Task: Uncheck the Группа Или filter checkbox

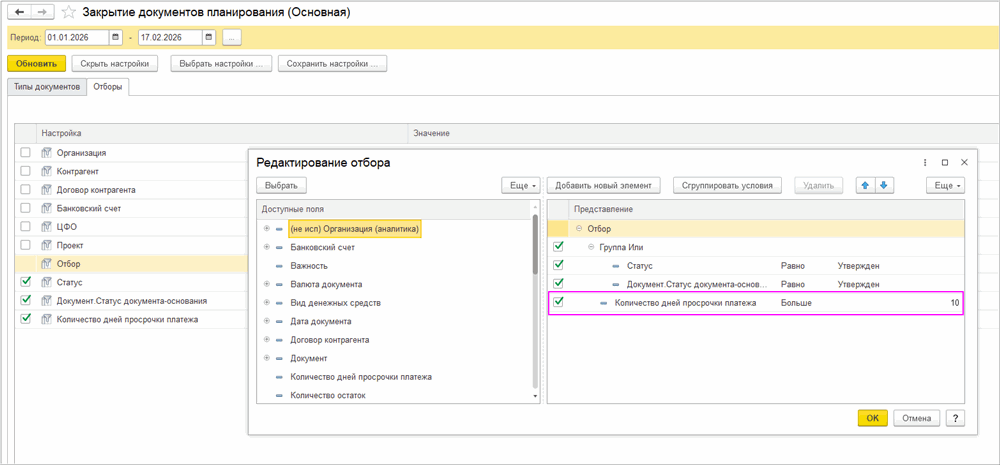Action: click(558, 247)
